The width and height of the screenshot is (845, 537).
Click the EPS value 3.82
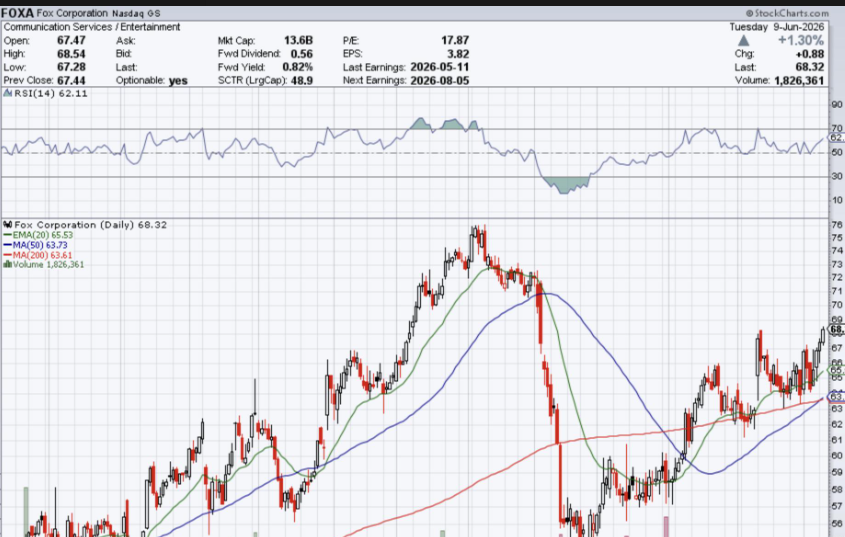458,54
